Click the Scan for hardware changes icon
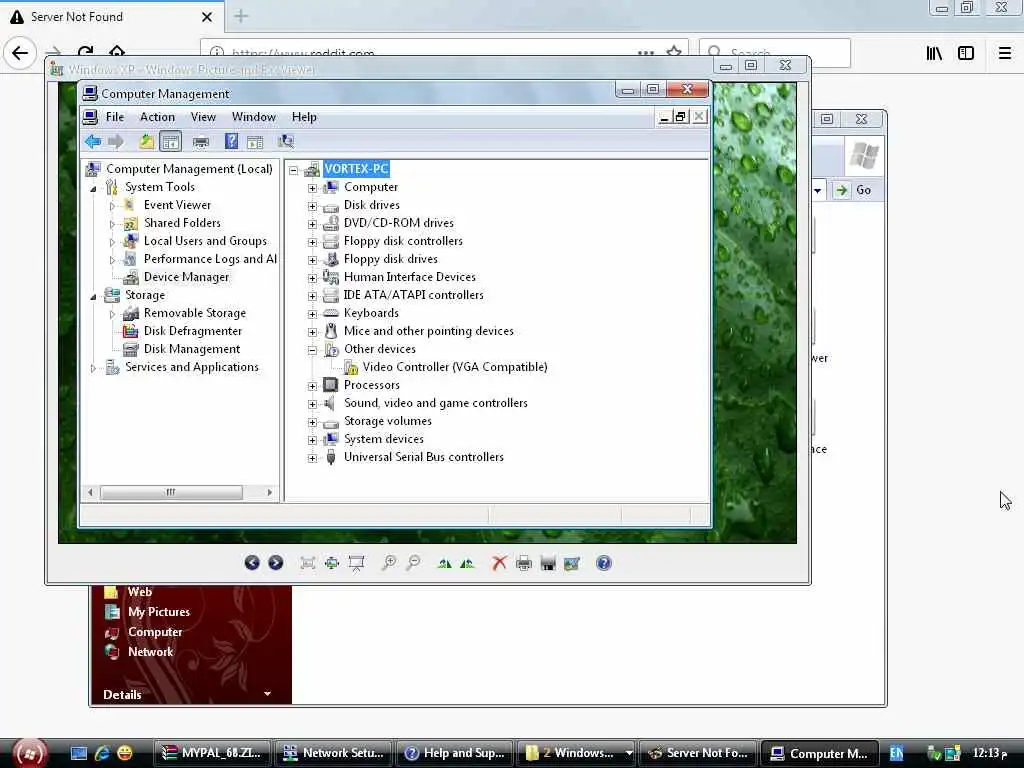The image size is (1024, 768). point(285,141)
